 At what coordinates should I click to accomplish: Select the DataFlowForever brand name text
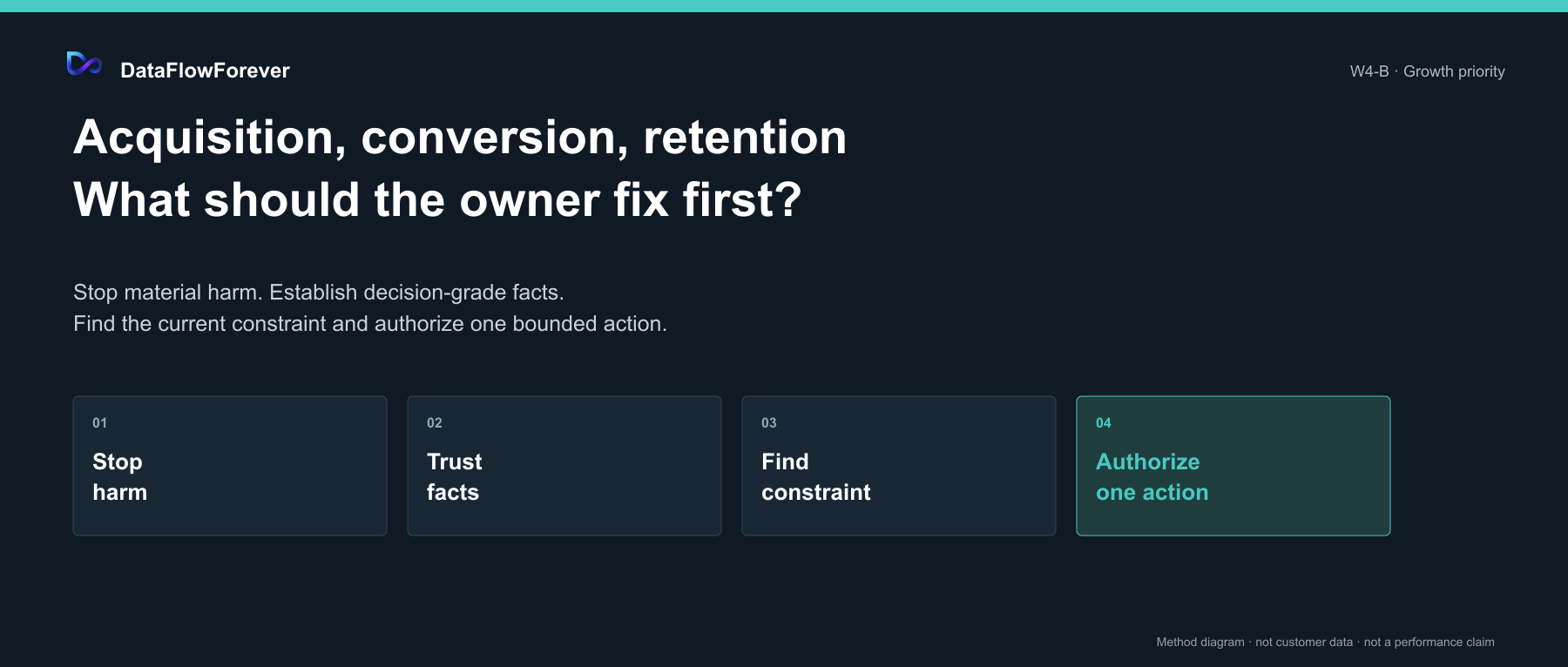[205, 71]
